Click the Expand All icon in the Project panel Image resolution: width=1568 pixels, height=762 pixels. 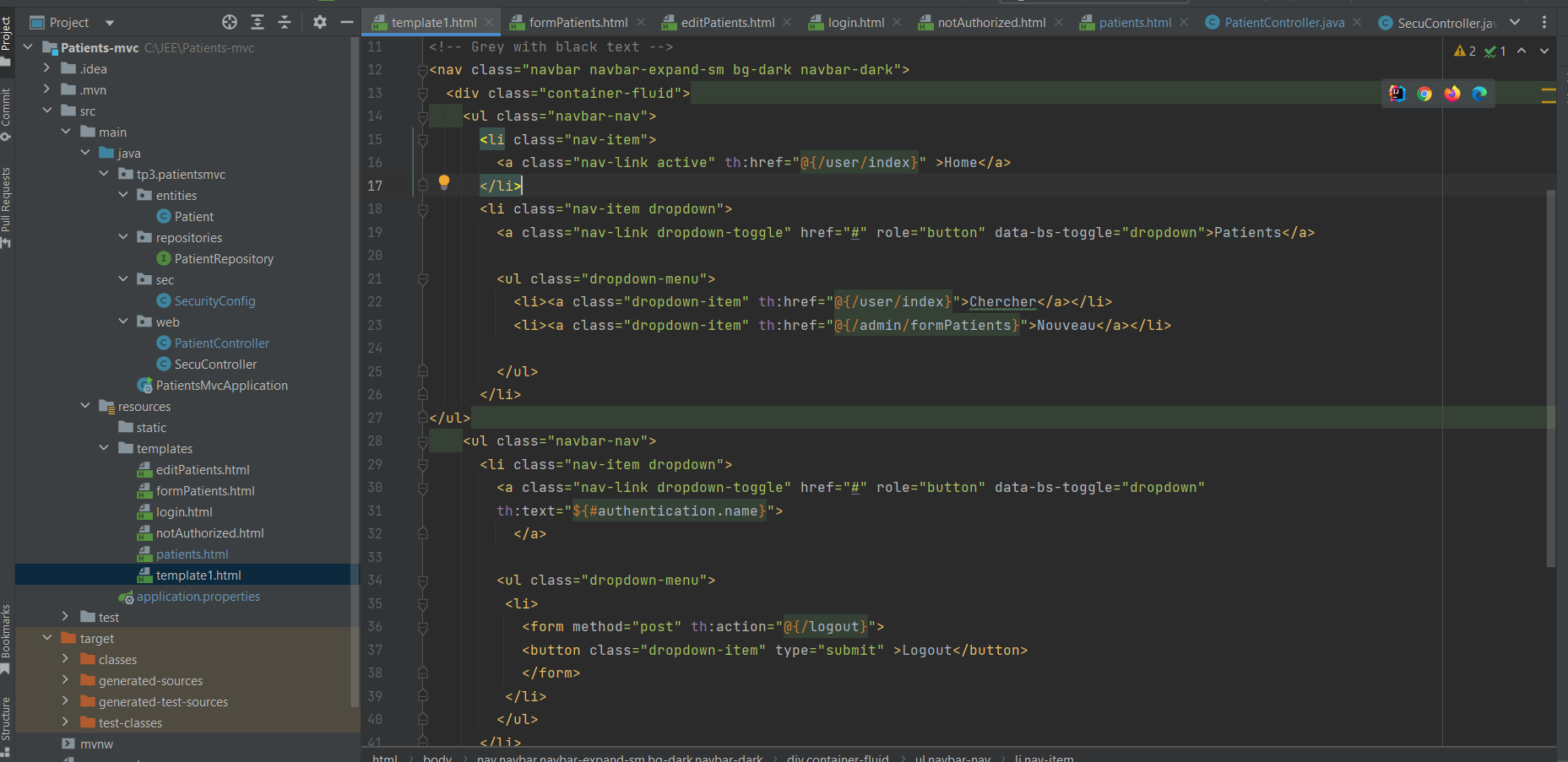click(258, 22)
